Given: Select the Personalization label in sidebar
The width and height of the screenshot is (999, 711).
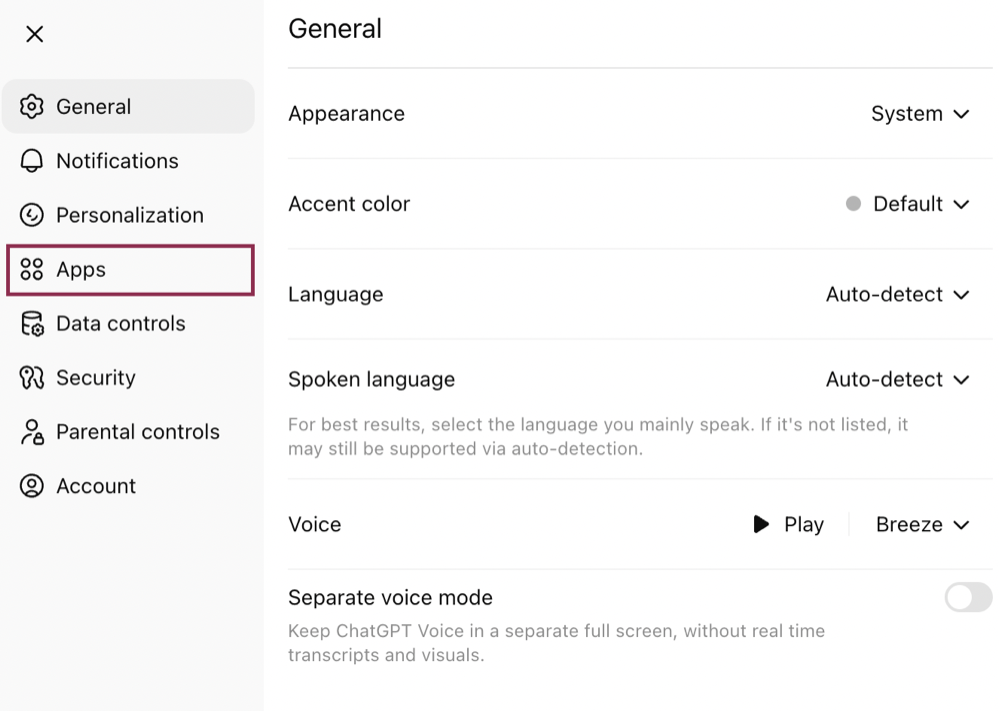Looking at the screenshot, I should point(130,215).
